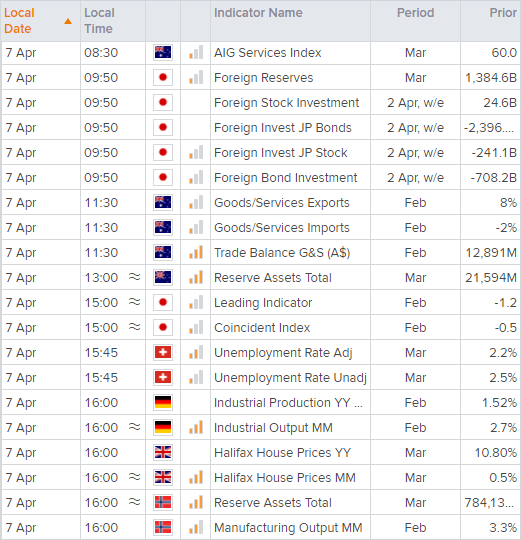Click importance bars icon for Trade Balance G&S
The image size is (521, 540).
[196, 252]
